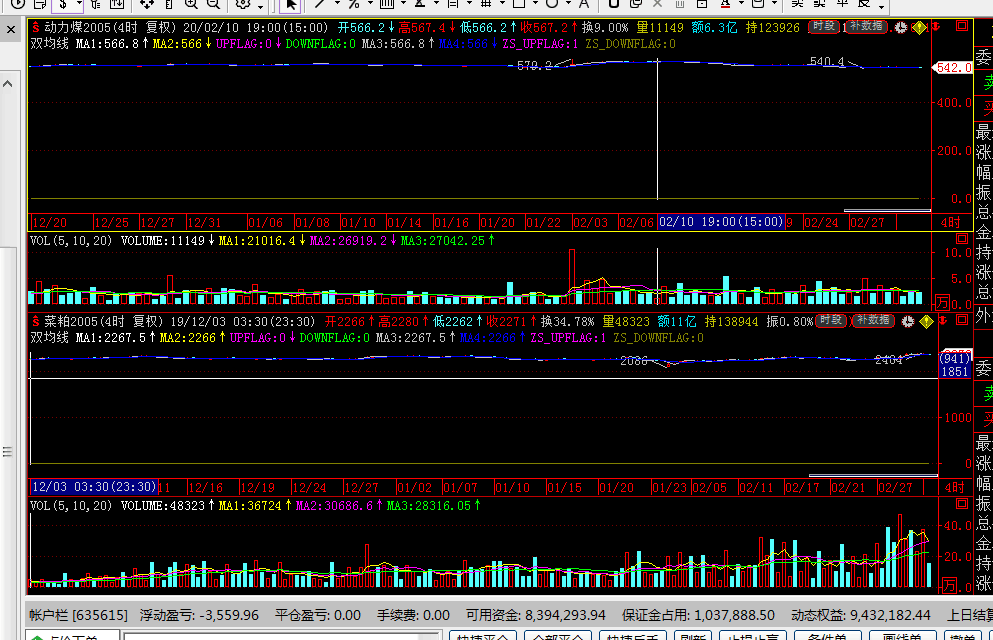Click the 时段 button on 菜粕 chart

(x=830, y=320)
